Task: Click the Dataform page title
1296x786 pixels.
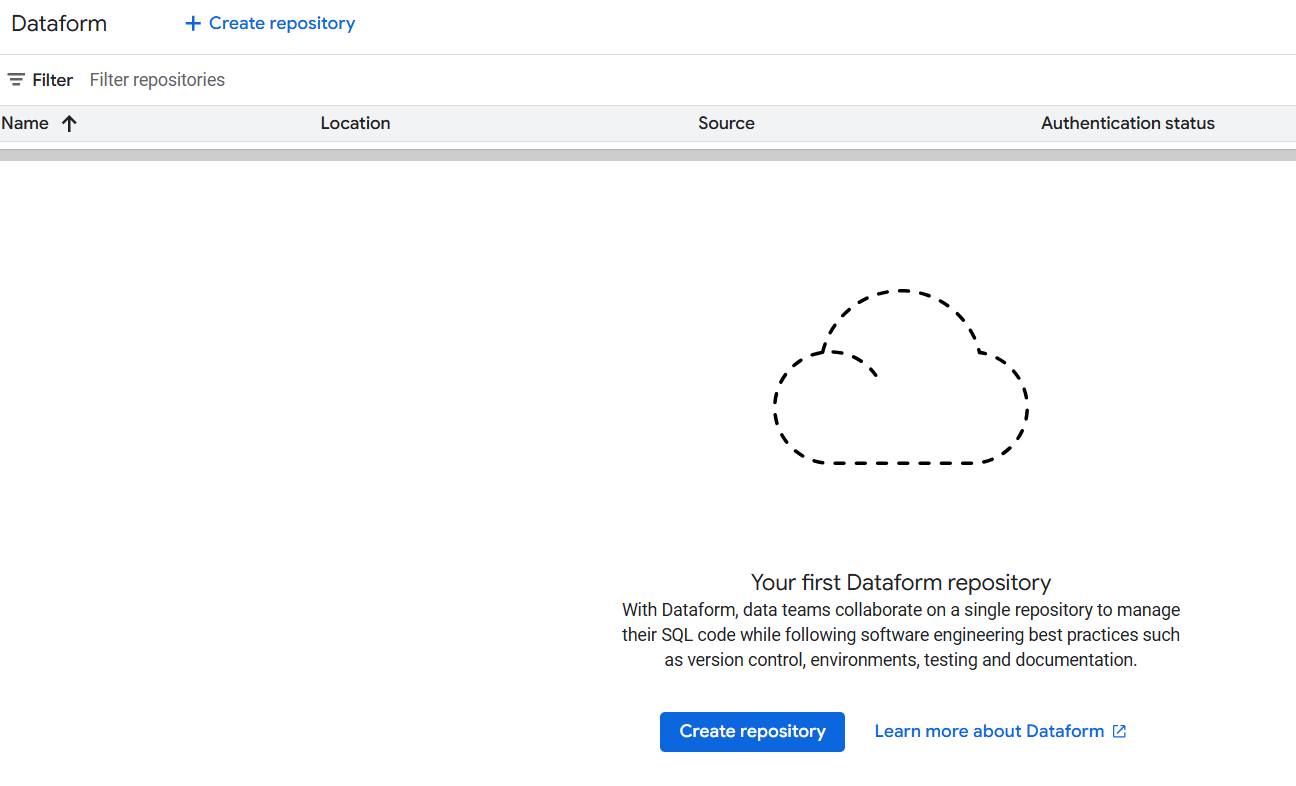Action: pyautogui.click(x=59, y=23)
